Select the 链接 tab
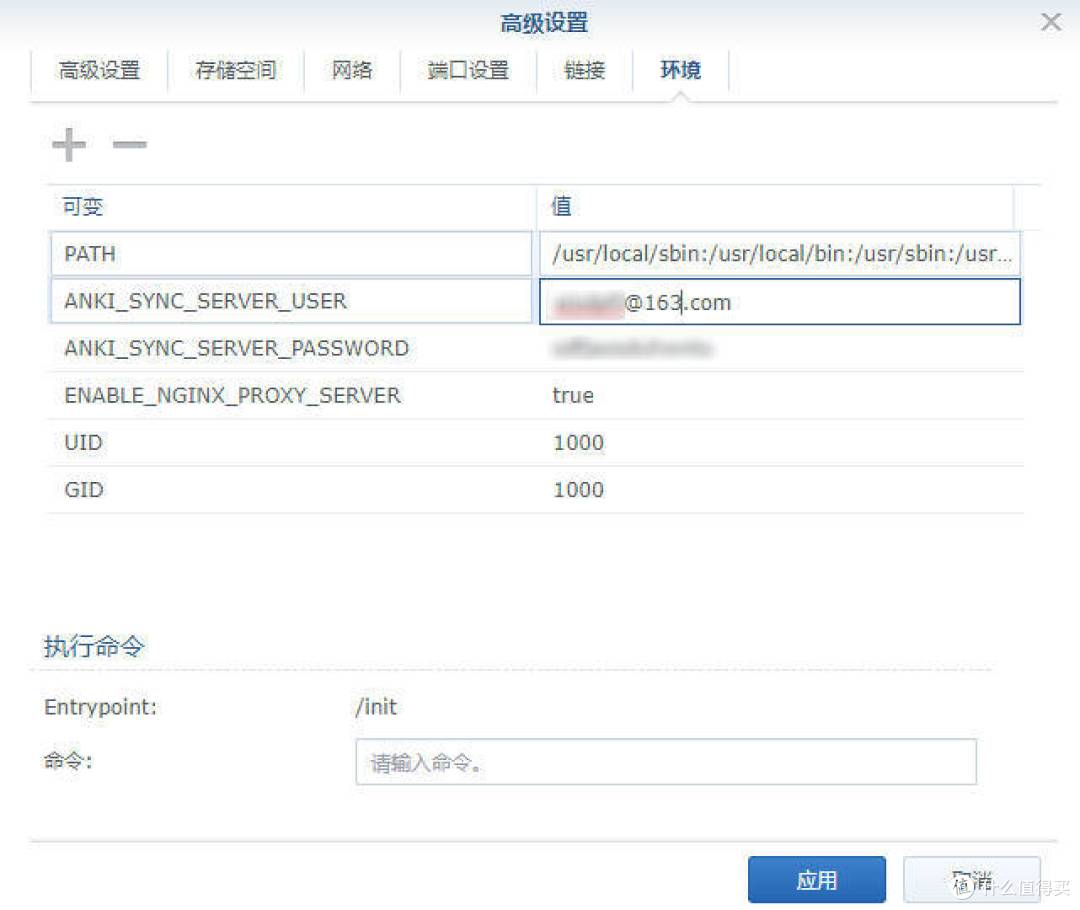The width and height of the screenshot is (1080, 910). [x=584, y=70]
